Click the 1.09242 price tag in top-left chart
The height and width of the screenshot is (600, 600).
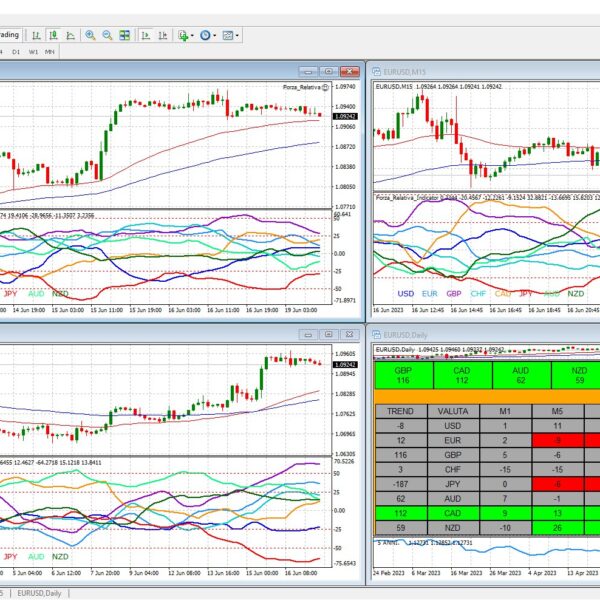[x=346, y=116]
